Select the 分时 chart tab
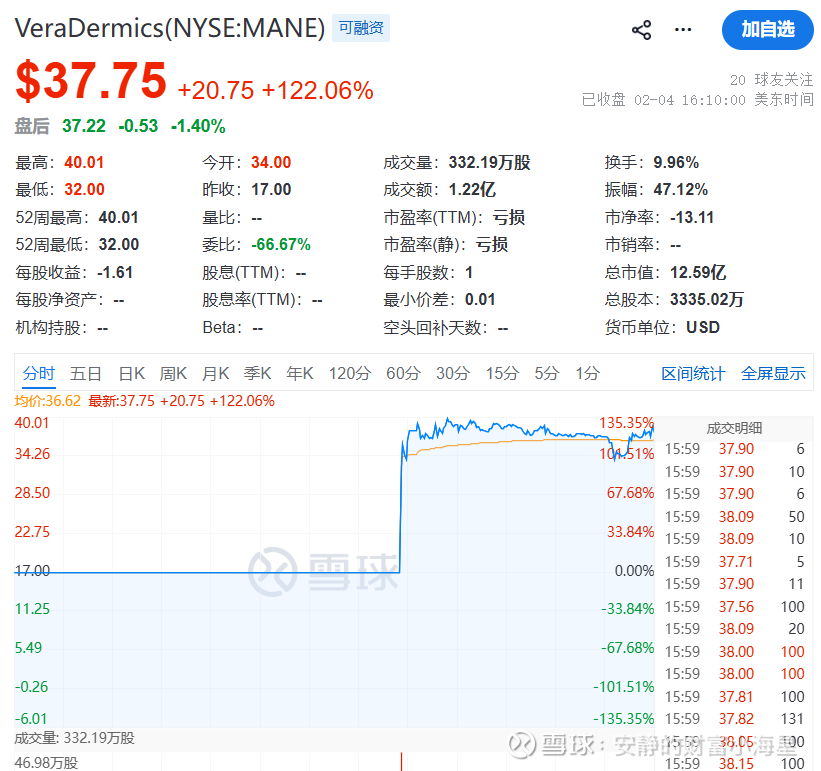The height and width of the screenshot is (771, 821). pyautogui.click(x=39, y=373)
